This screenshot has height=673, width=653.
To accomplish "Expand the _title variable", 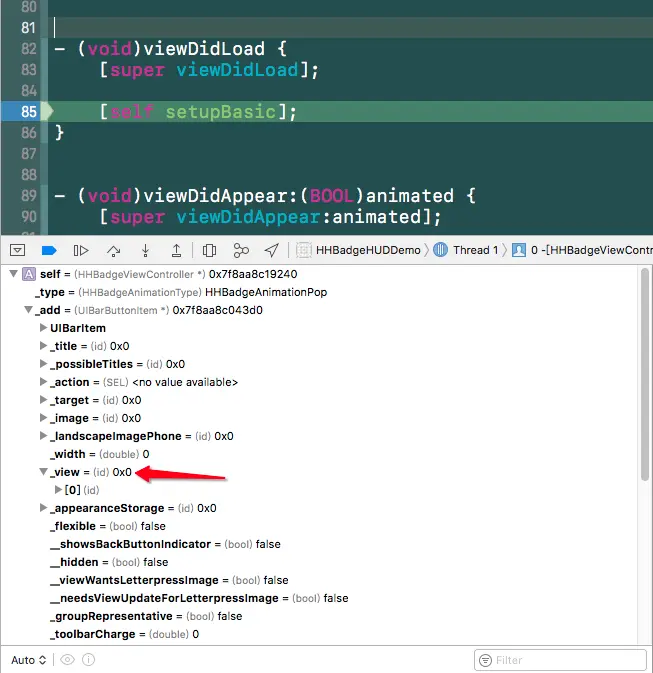I will [43, 346].
